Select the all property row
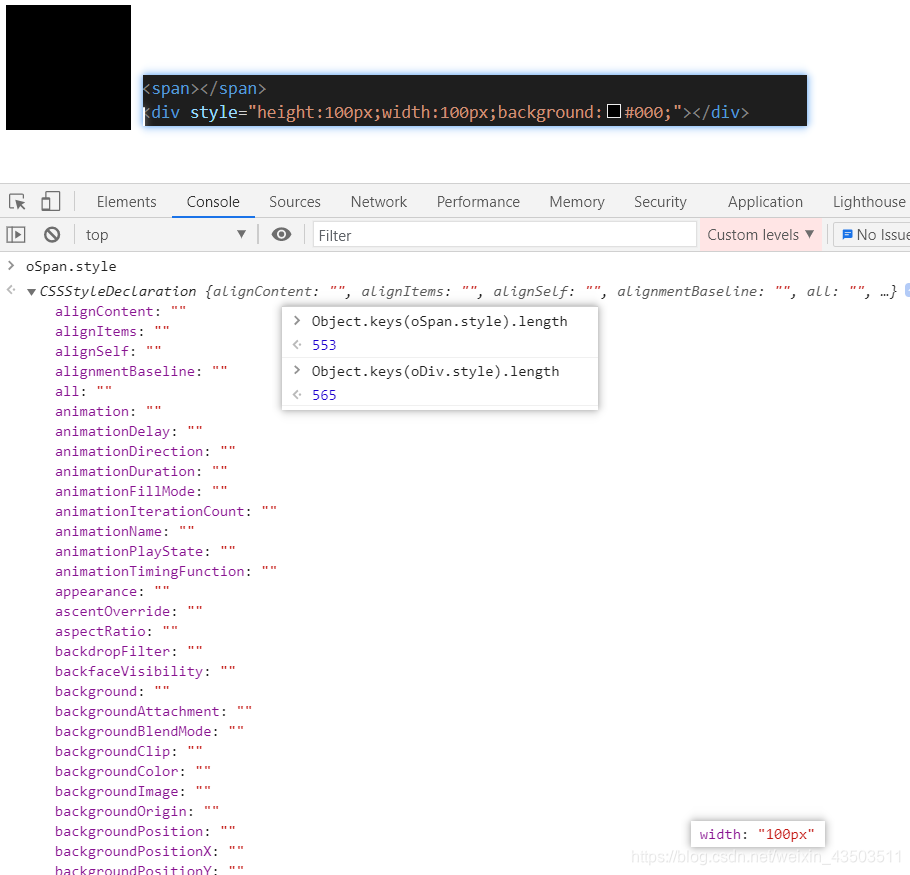The image size is (910, 875). coord(84,392)
